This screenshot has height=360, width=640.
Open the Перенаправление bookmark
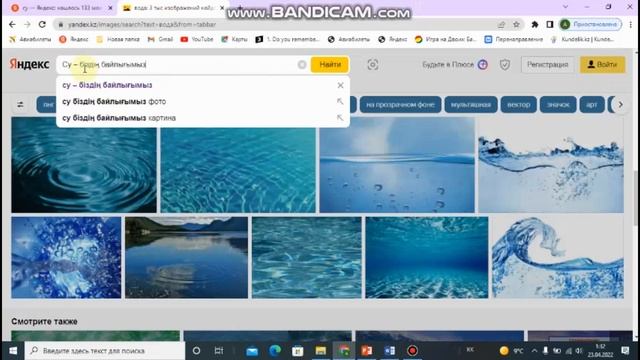pyautogui.click(x=513, y=39)
